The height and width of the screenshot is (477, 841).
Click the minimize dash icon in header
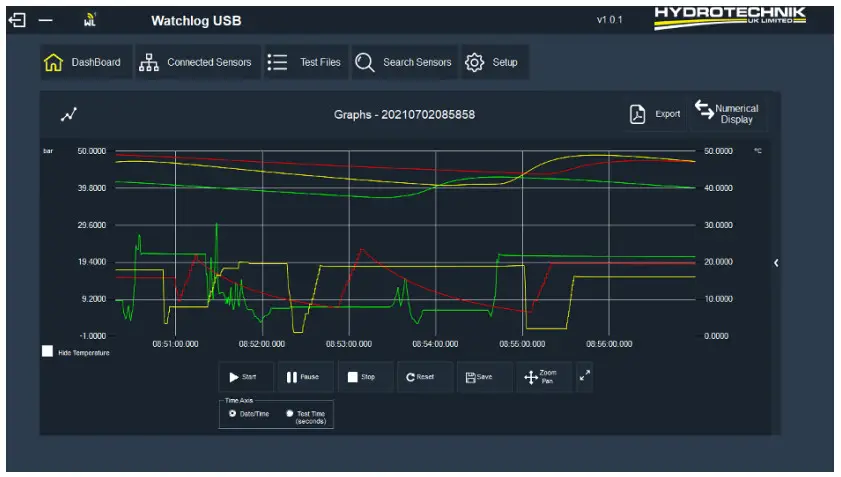[x=46, y=20]
